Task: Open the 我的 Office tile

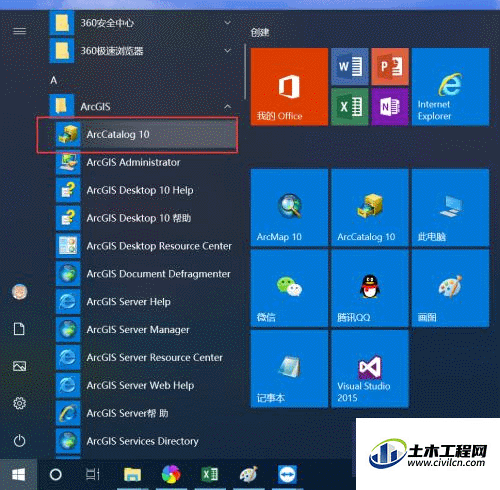Action: [289, 87]
